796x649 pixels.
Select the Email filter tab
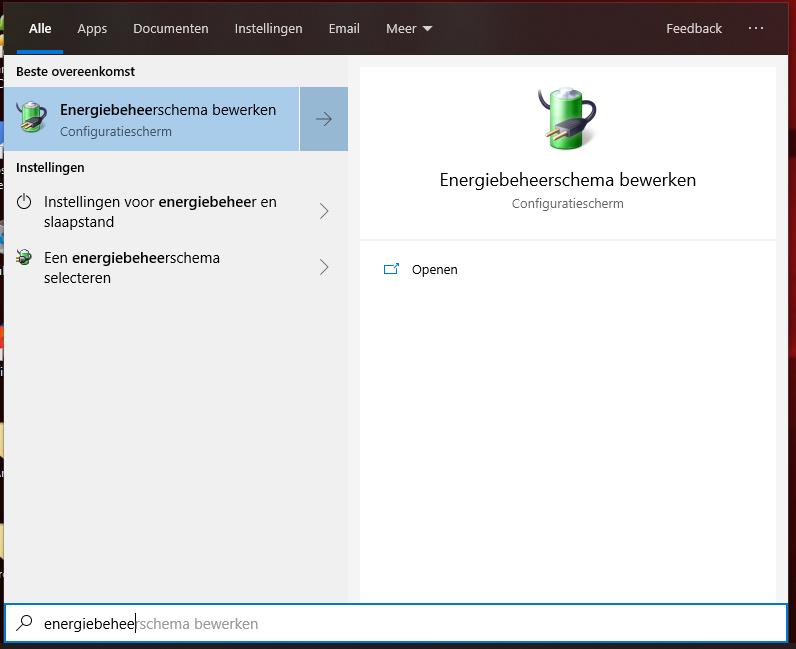coord(344,28)
